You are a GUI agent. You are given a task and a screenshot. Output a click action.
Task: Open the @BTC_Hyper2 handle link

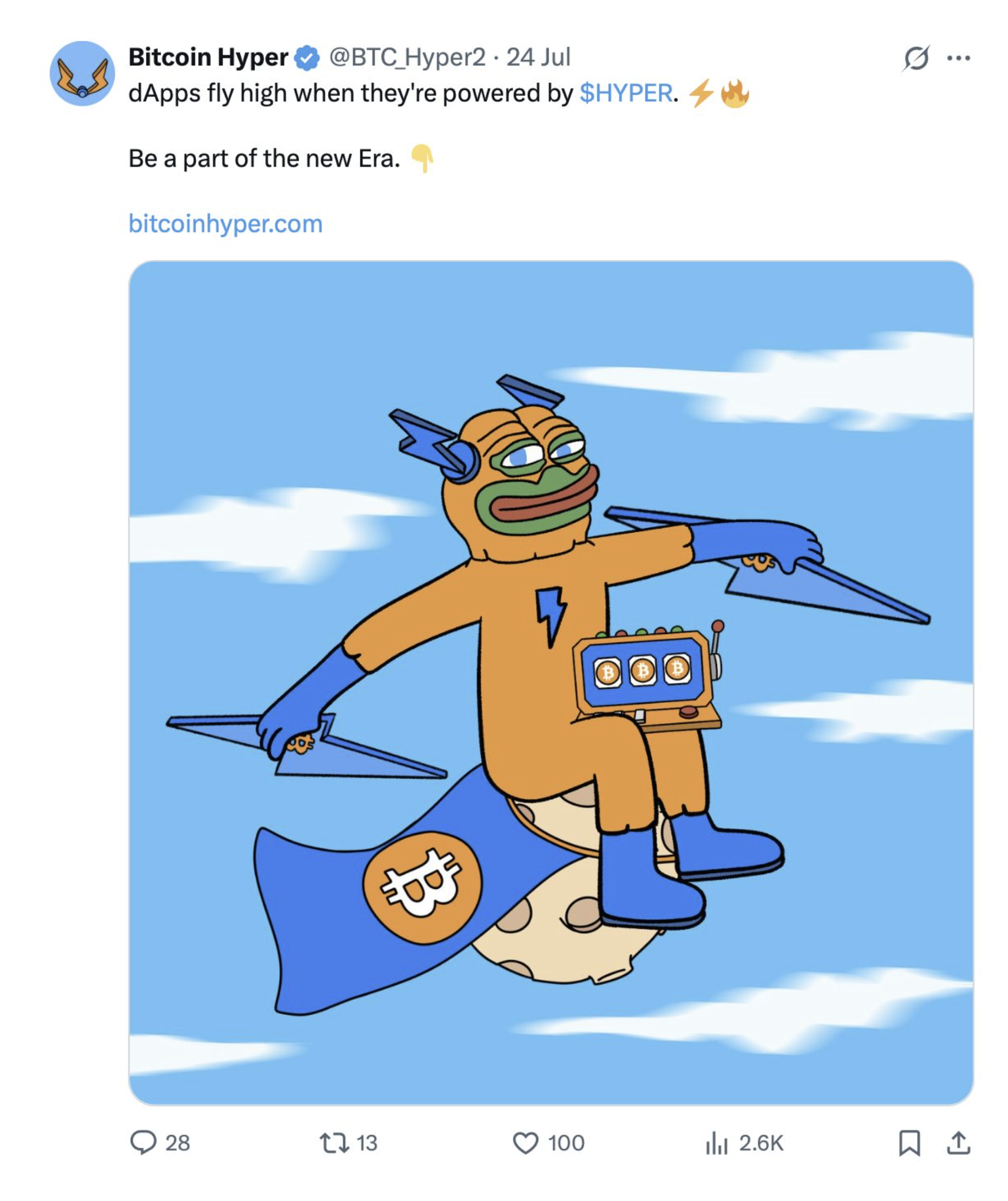click(407, 57)
